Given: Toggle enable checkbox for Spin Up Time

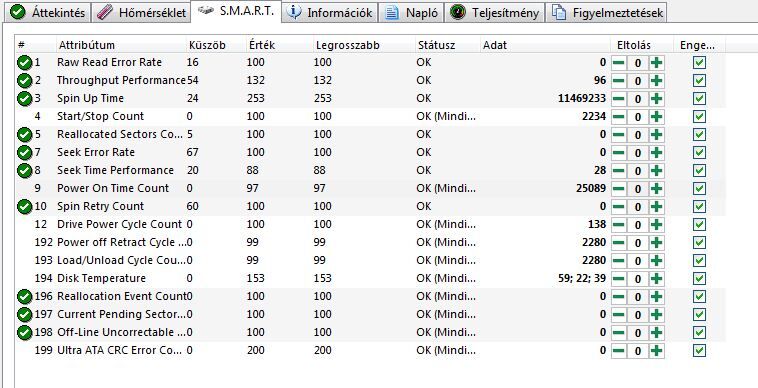Looking at the screenshot, I should pyautogui.click(x=699, y=99).
